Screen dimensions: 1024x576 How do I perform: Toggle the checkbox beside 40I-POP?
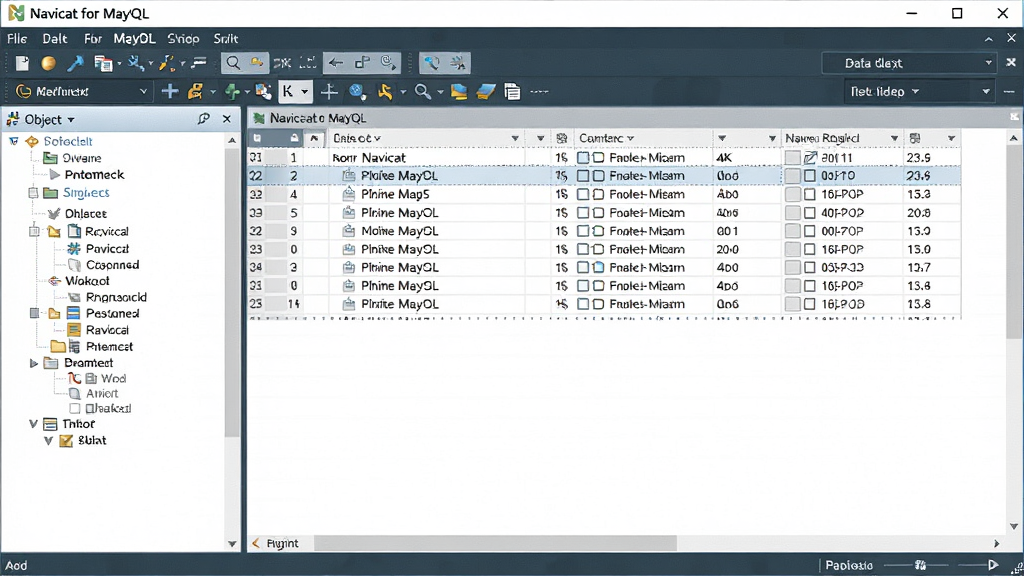click(810, 213)
